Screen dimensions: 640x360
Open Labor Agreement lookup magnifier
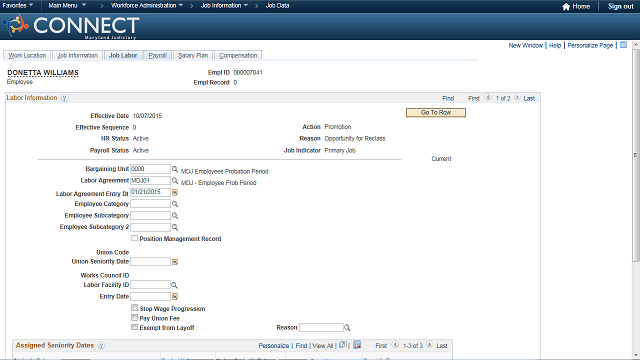click(175, 180)
